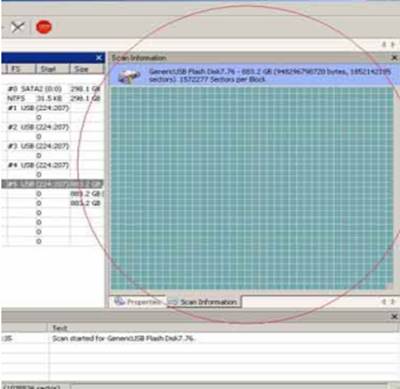Select the #0 SATA2 drive entry
The image size is (400, 389).
pyautogui.click(x=54, y=89)
